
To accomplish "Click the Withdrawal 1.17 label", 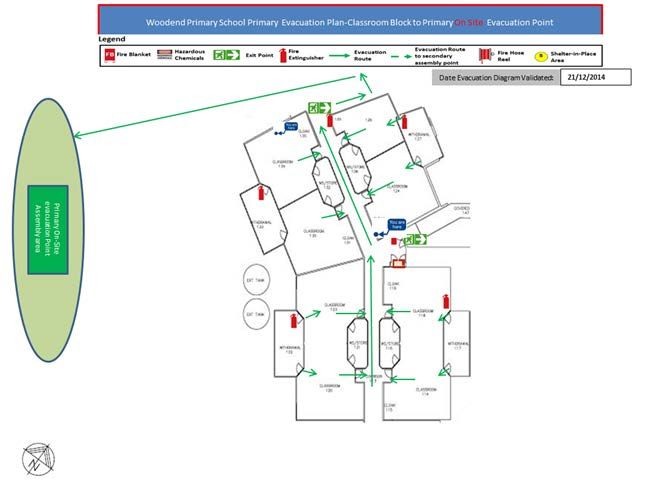I will pos(458,345).
